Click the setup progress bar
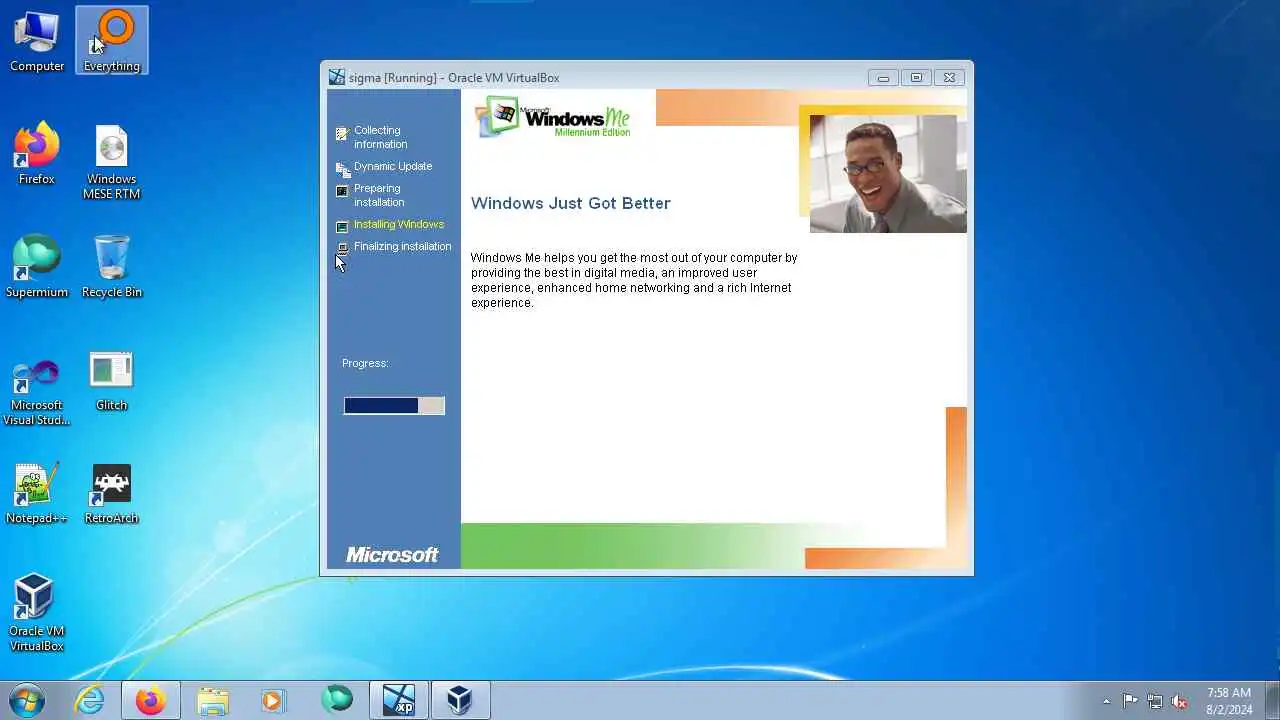 point(394,405)
